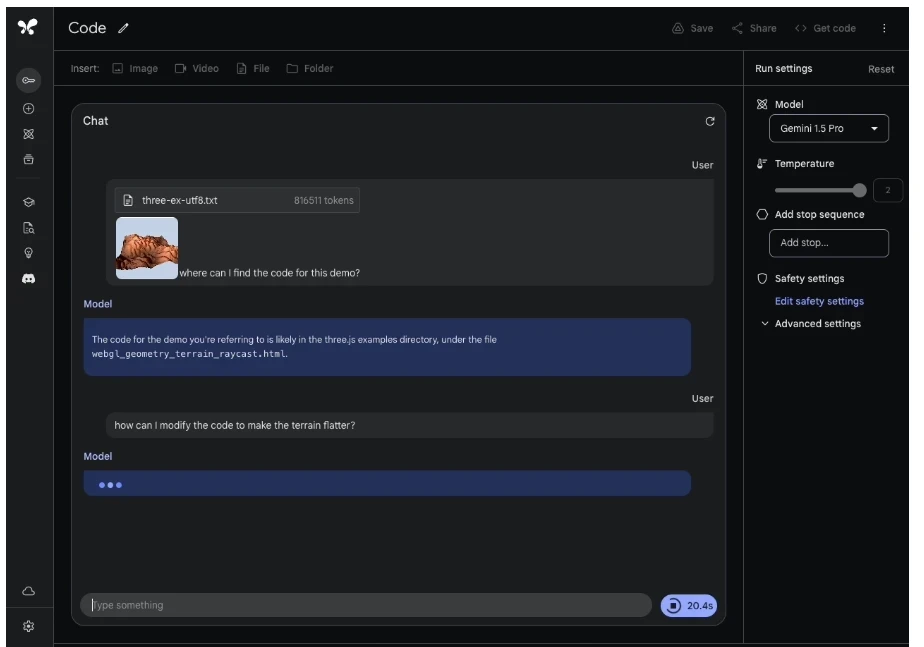The width and height of the screenshot is (924, 647).
Task: Click the Add stop sequence field
Action: click(828, 243)
